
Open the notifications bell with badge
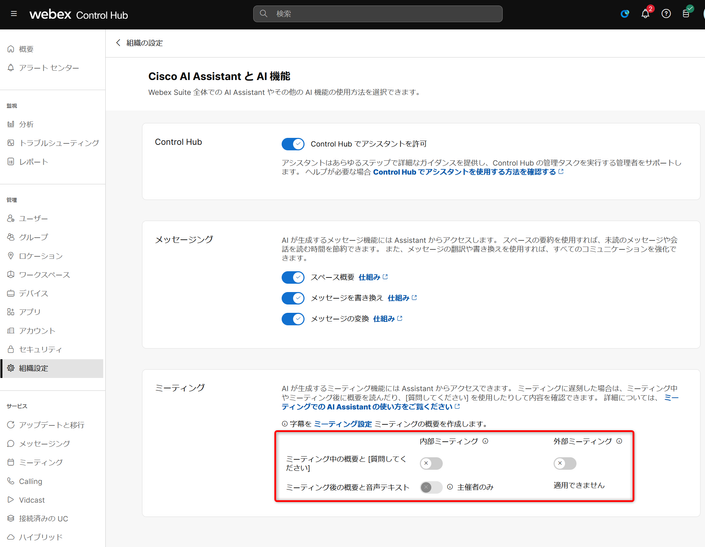coord(646,13)
